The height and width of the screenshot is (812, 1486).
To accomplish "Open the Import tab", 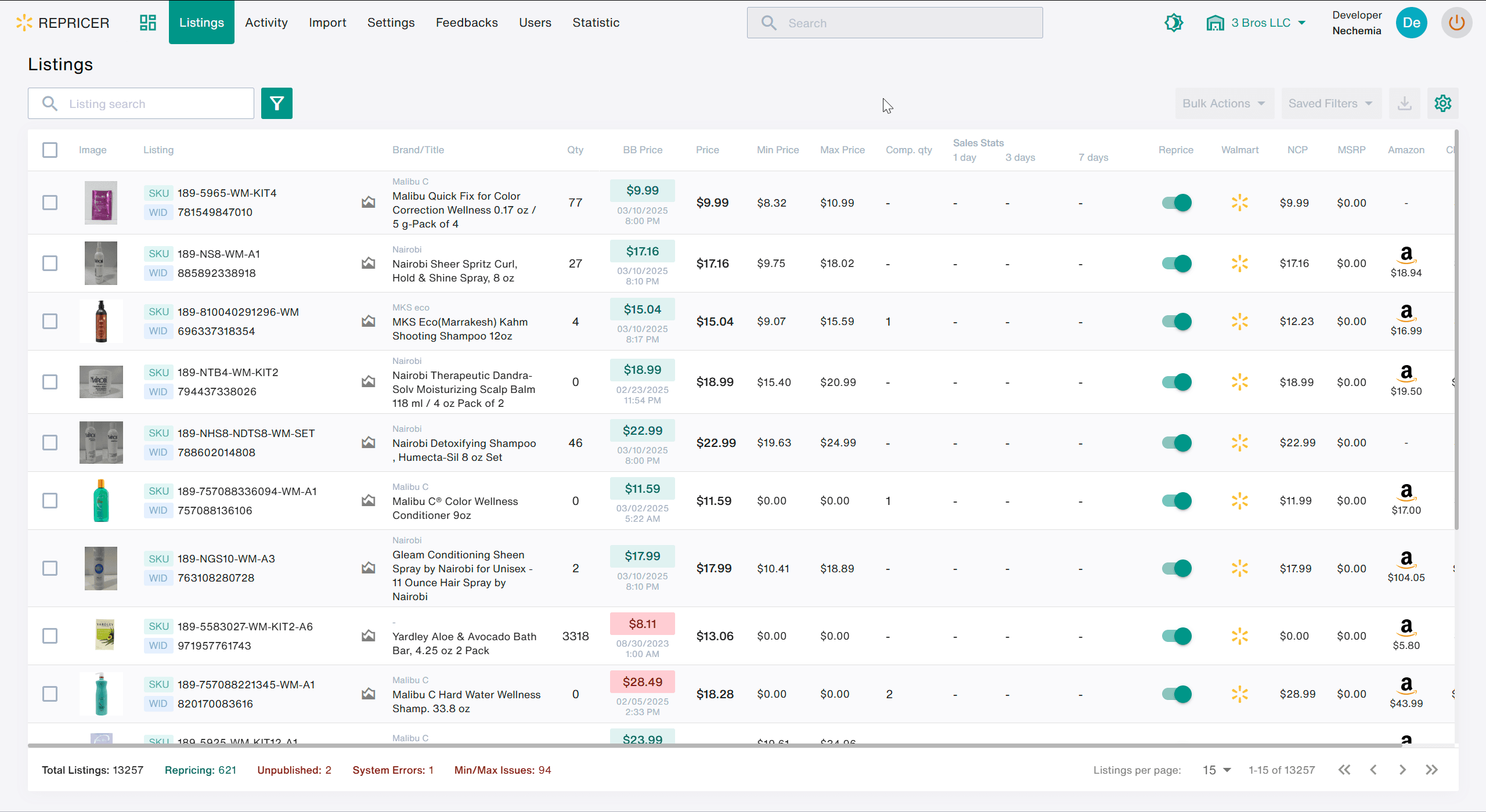I will (327, 22).
